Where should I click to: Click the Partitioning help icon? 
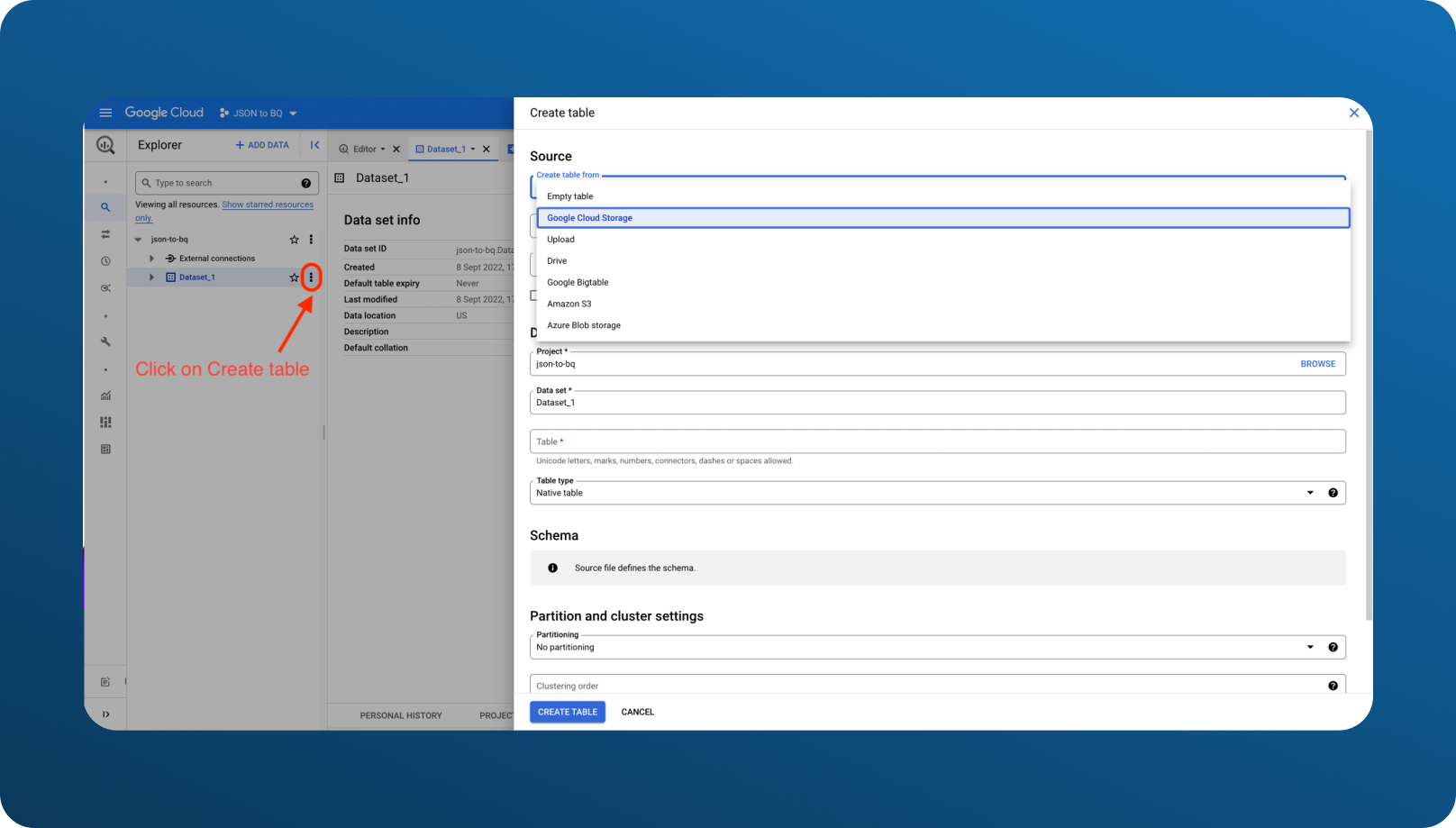coord(1333,647)
